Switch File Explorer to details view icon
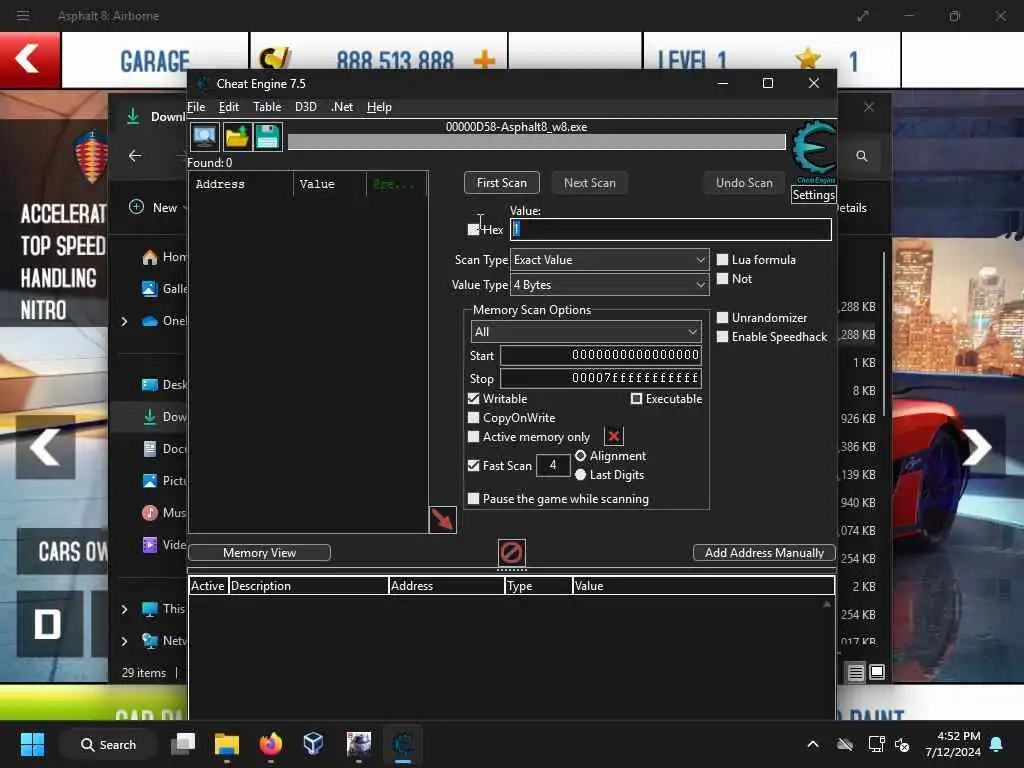 tap(856, 672)
